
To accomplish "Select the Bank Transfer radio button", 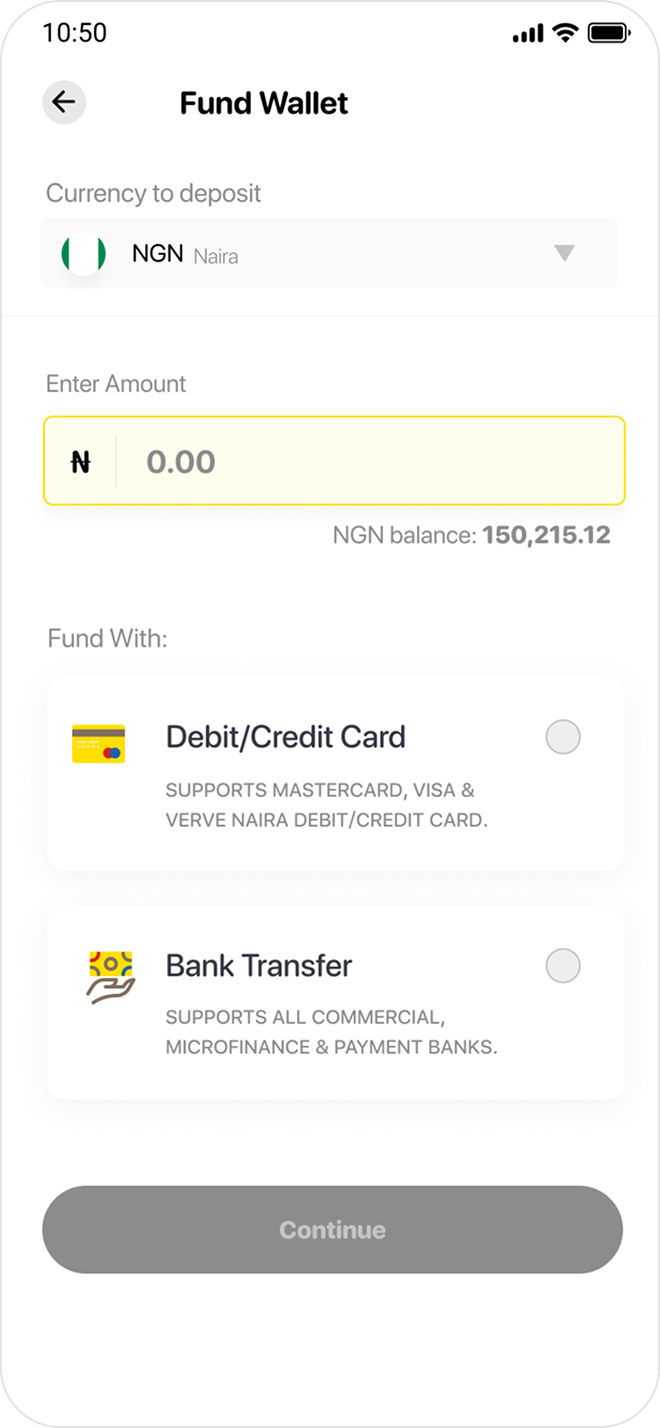I will [563, 966].
